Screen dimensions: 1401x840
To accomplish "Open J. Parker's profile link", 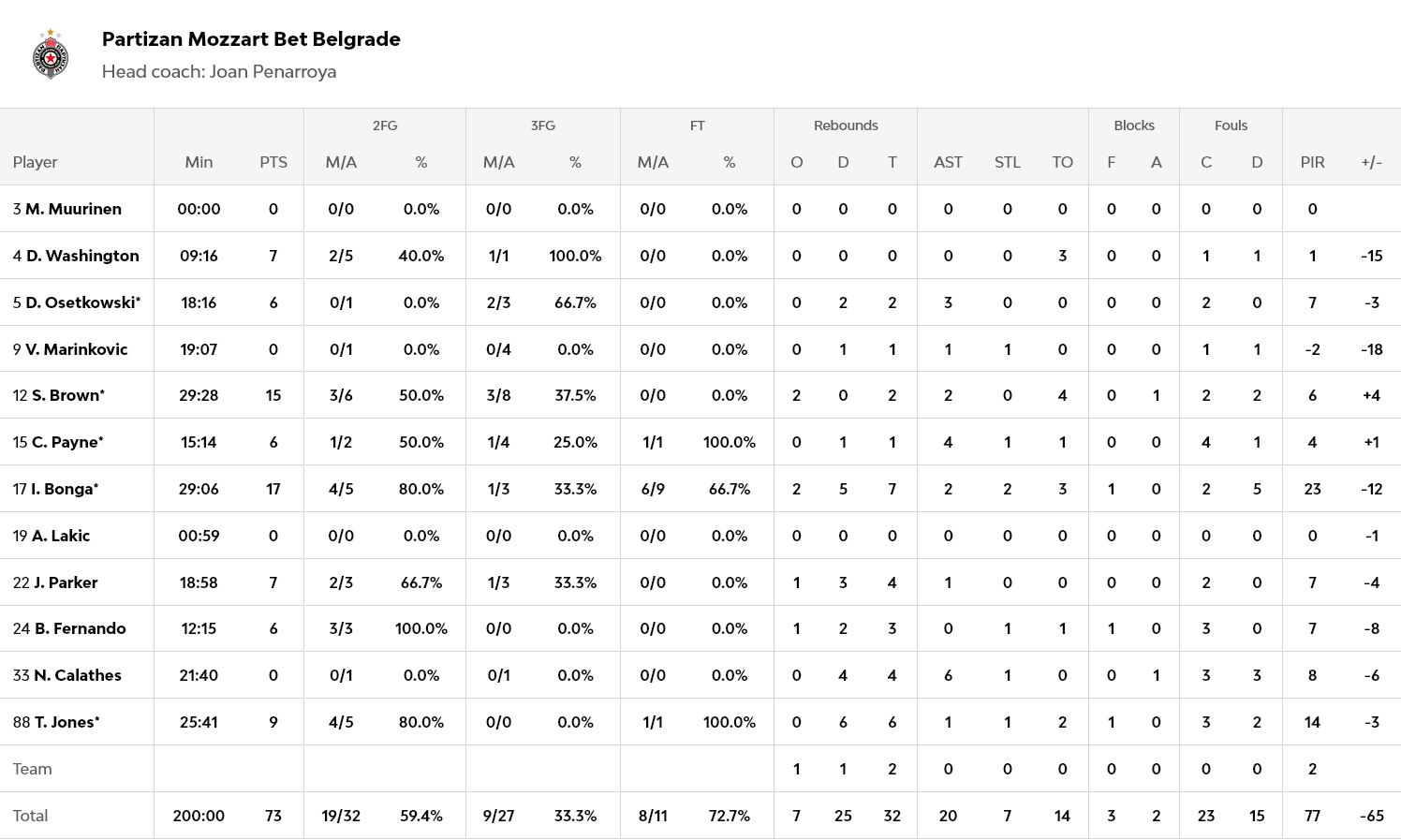I will coord(66,582).
